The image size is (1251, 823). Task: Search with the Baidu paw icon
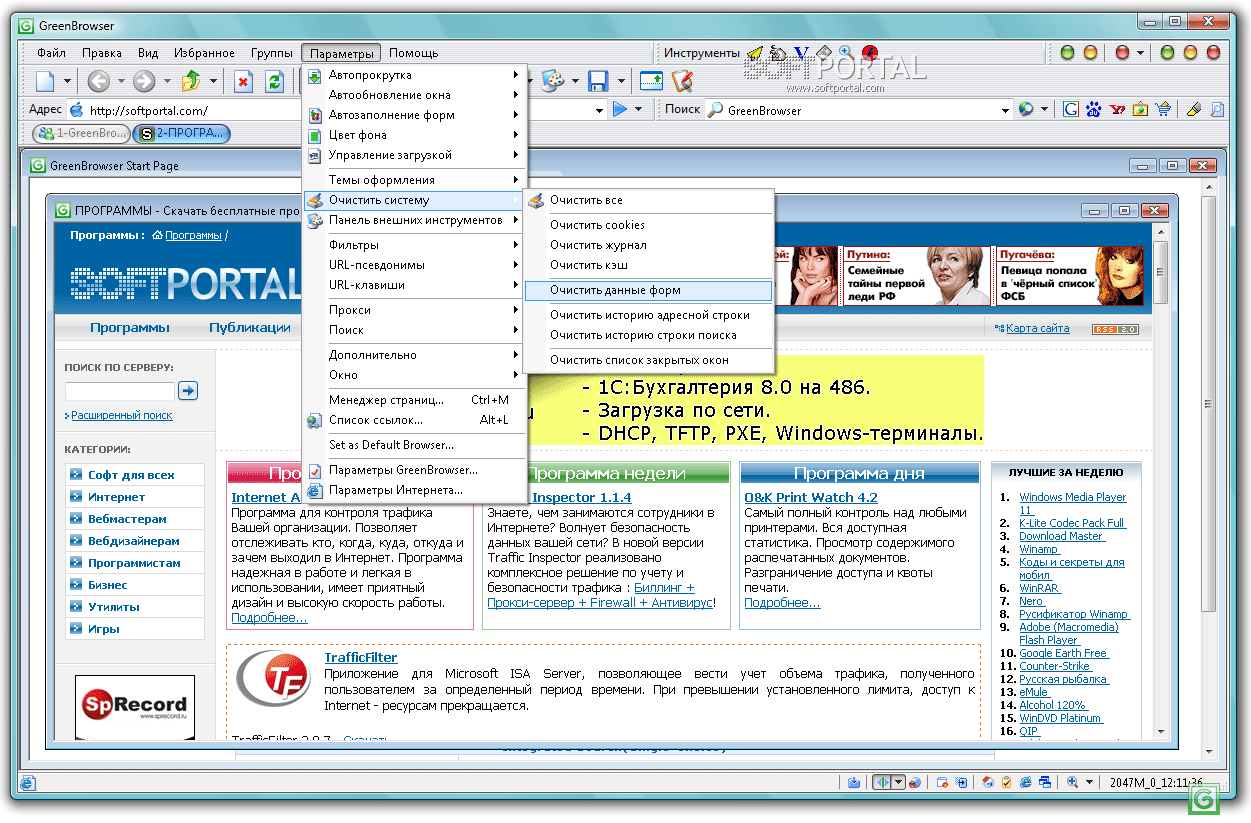pos(1094,109)
